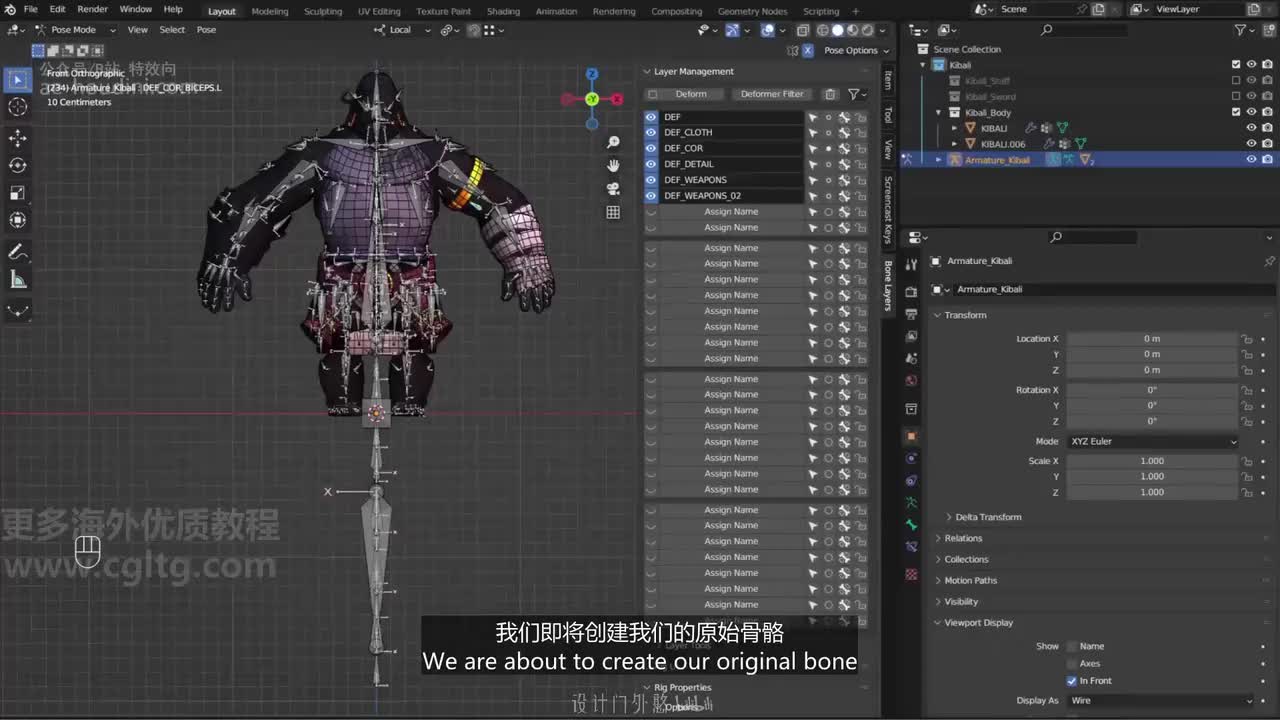Screen dimensions: 1280x720
Task: Click the zoom magnifier viewport icon
Action: click(613, 142)
